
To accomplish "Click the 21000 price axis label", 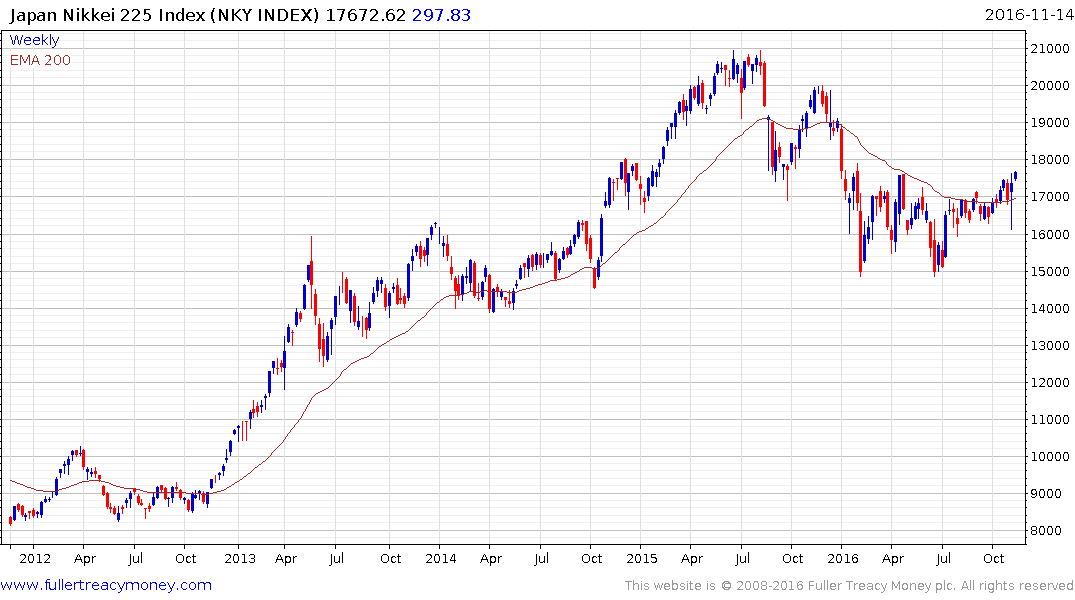I will (1050, 49).
